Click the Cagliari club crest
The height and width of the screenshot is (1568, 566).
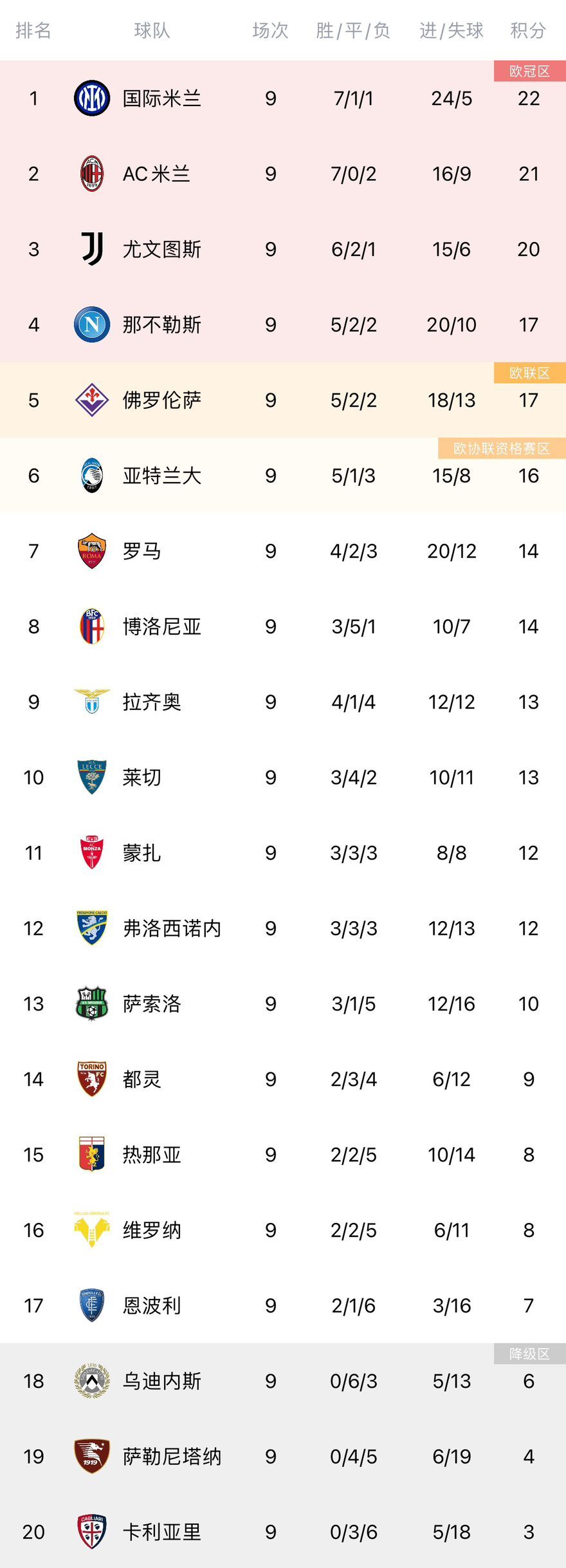(x=92, y=1532)
